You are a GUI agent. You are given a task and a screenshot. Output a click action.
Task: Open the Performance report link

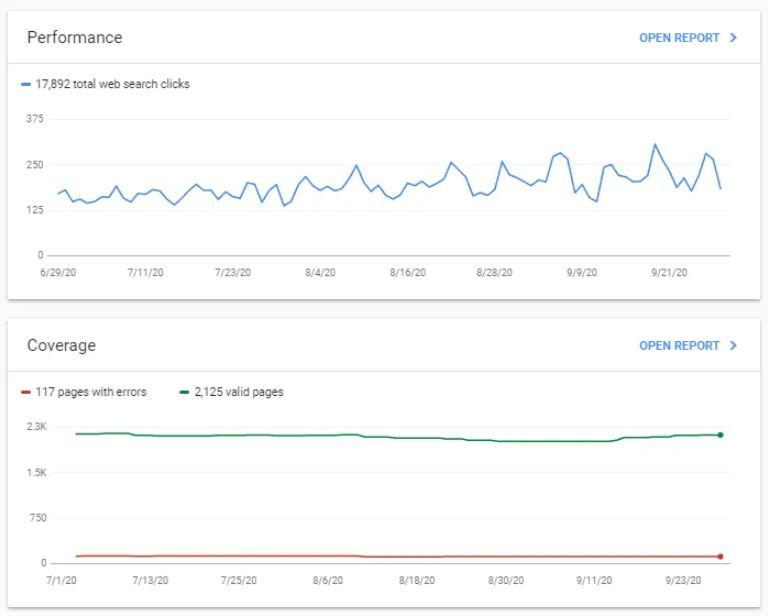coord(679,38)
